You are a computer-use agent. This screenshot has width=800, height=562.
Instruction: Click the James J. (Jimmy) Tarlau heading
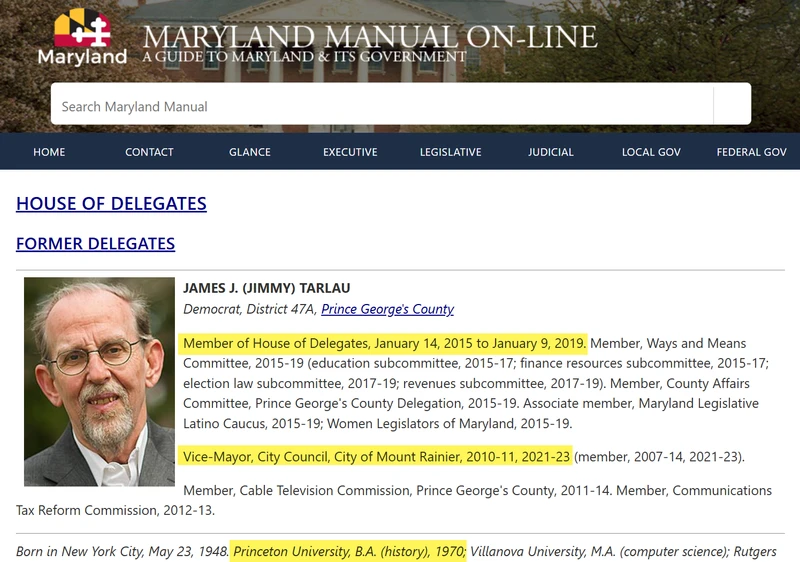click(x=266, y=288)
